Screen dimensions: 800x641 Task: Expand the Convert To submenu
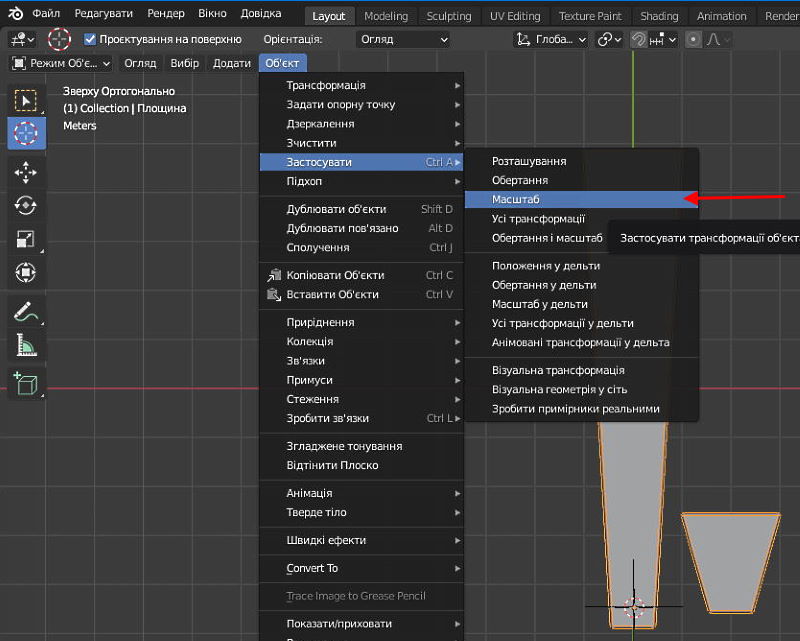(x=362, y=568)
